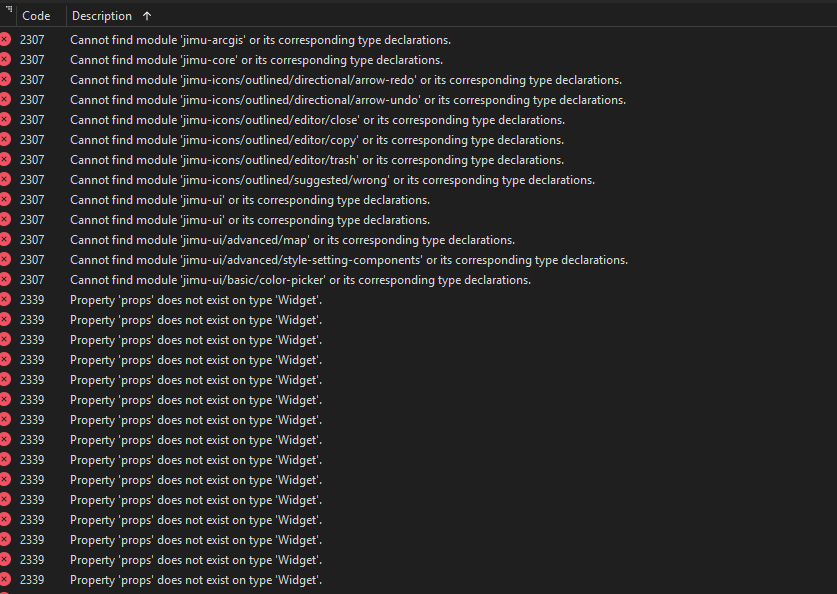Click code 2307 on the 'jimu-core' row
The image size is (837, 594).
tap(32, 60)
